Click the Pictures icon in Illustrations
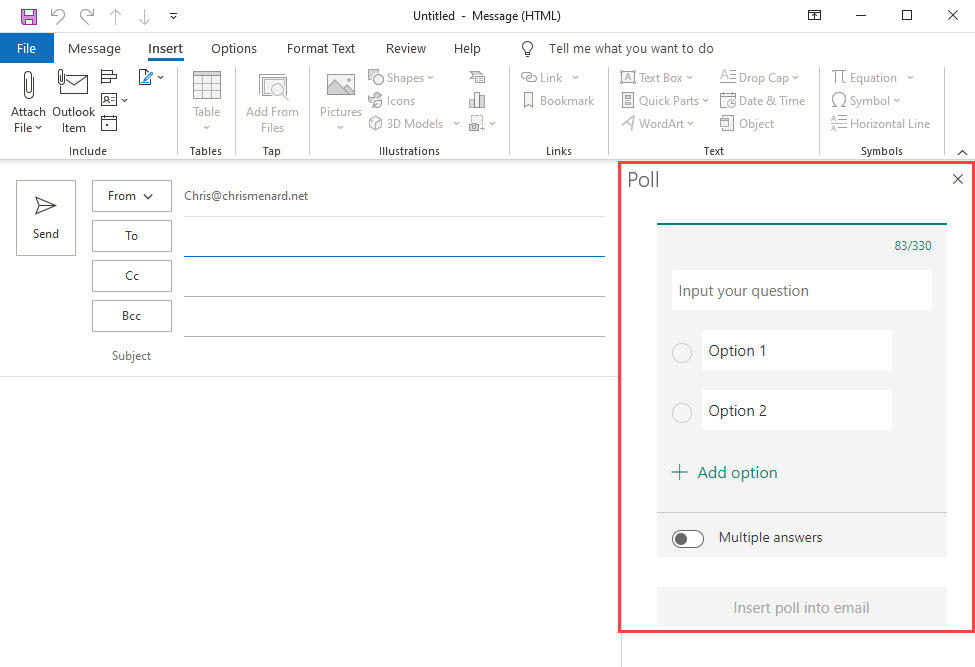This screenshot has width=975, height=667. point(340,87)
